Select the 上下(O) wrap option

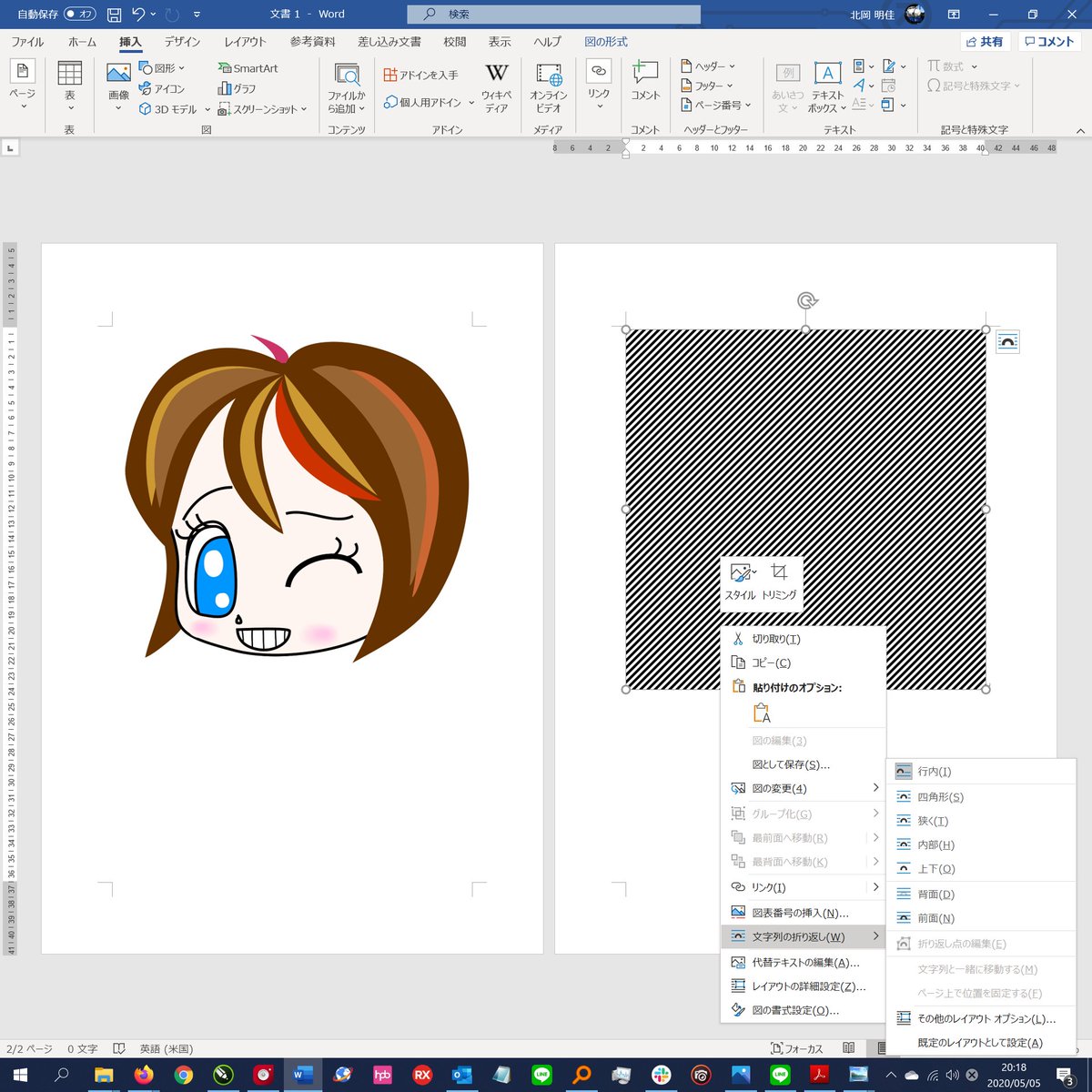click(981, 869)
